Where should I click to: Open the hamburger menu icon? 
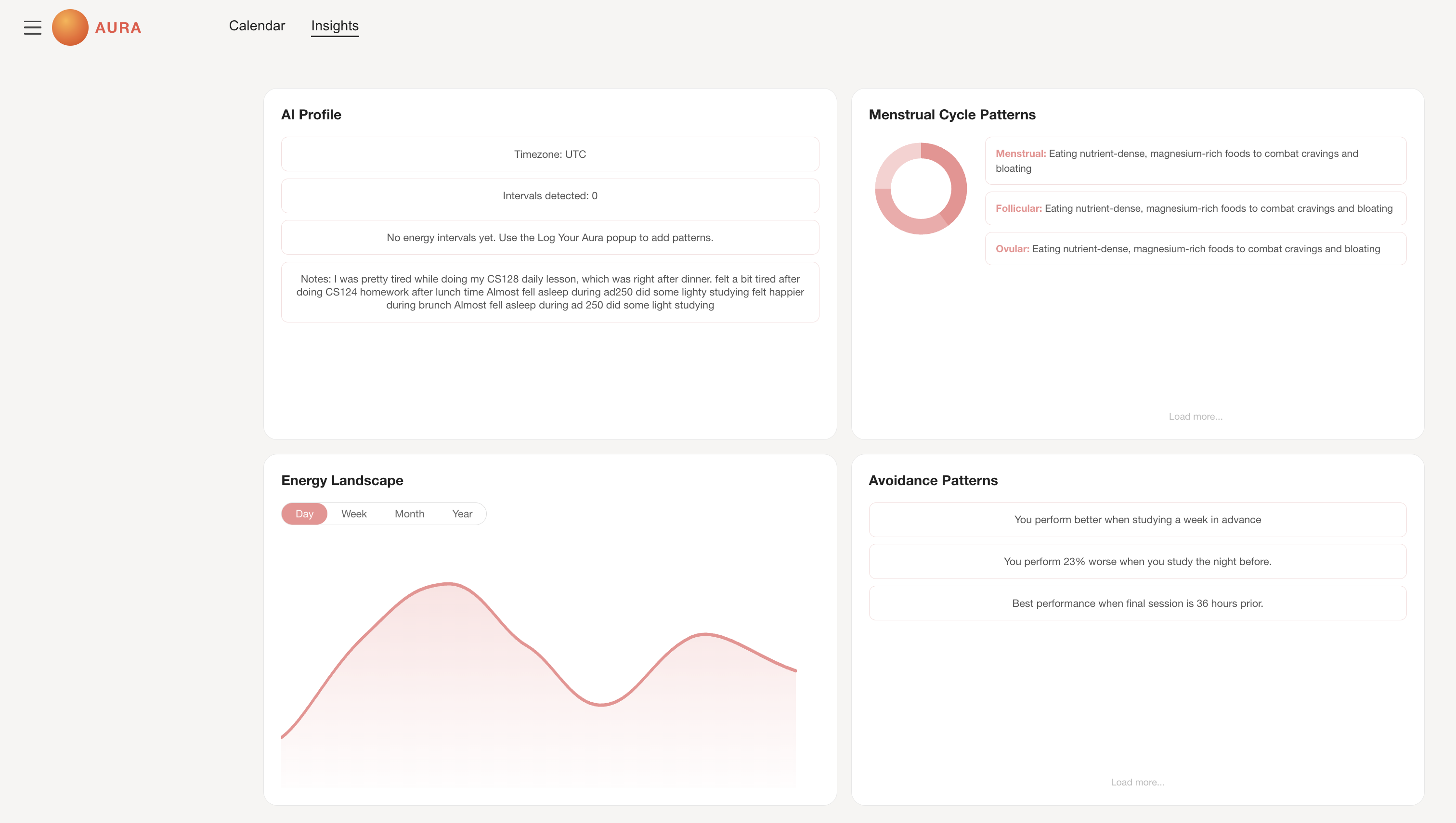(x=32, y=27)
